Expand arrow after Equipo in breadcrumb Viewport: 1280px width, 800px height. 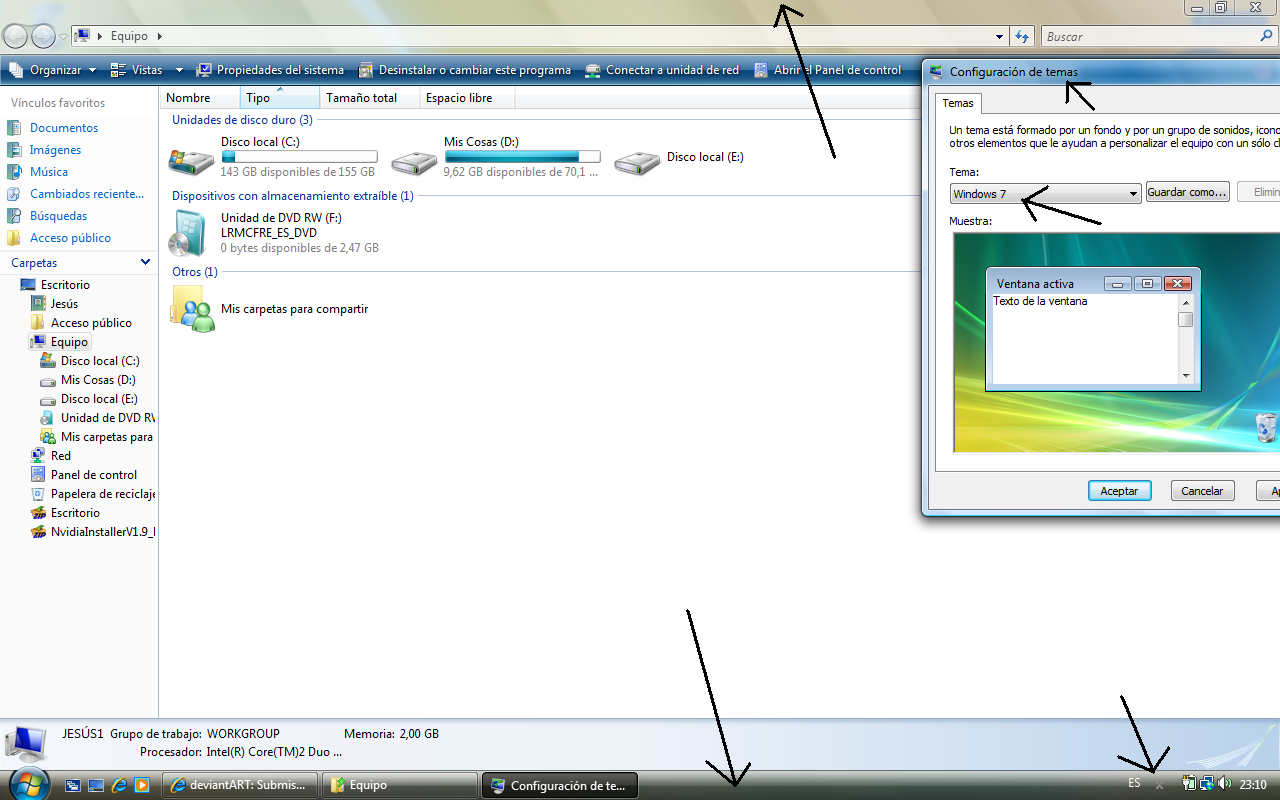[160, 36]
